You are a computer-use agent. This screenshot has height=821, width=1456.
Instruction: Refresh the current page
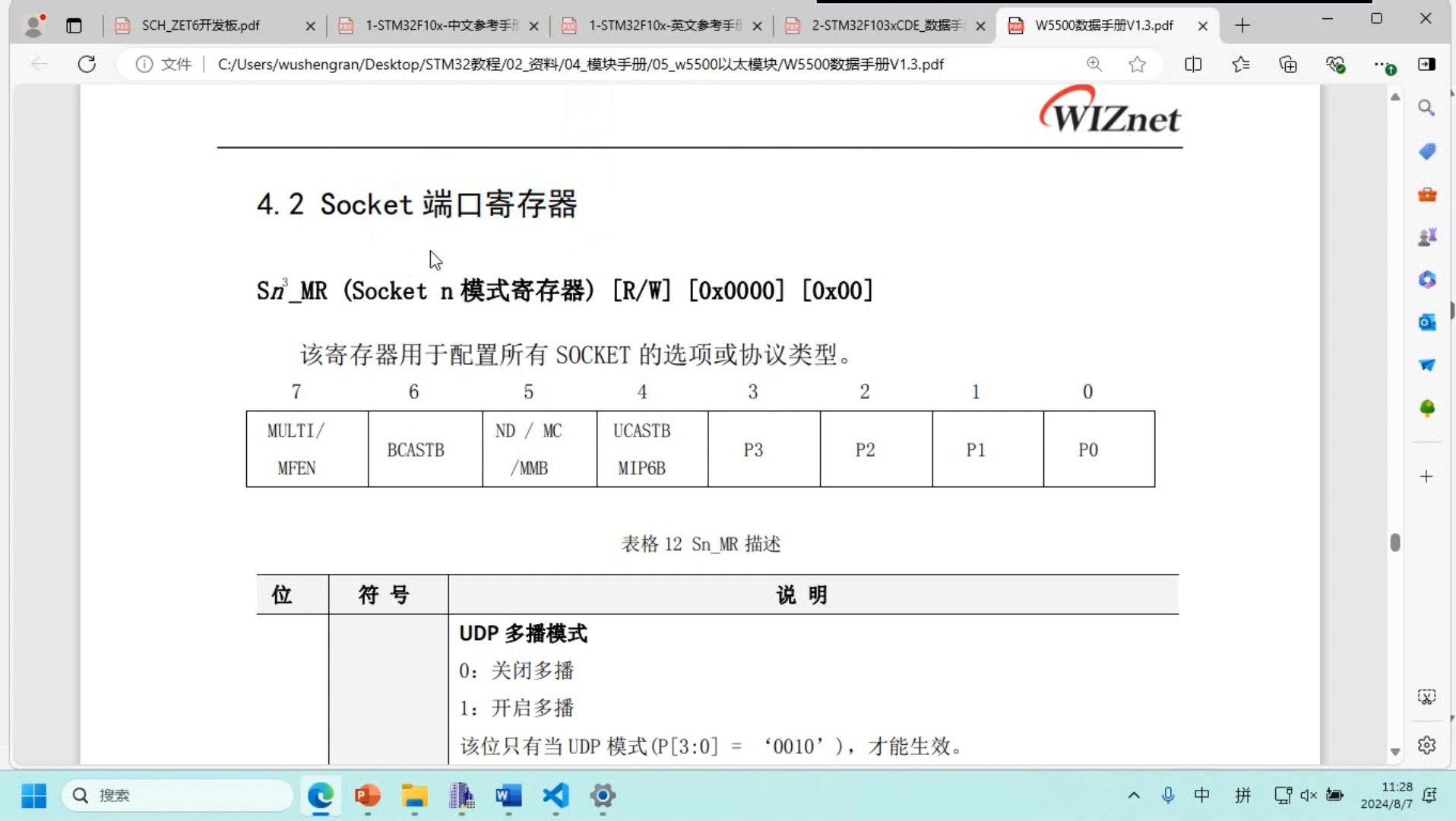[87, 64]
